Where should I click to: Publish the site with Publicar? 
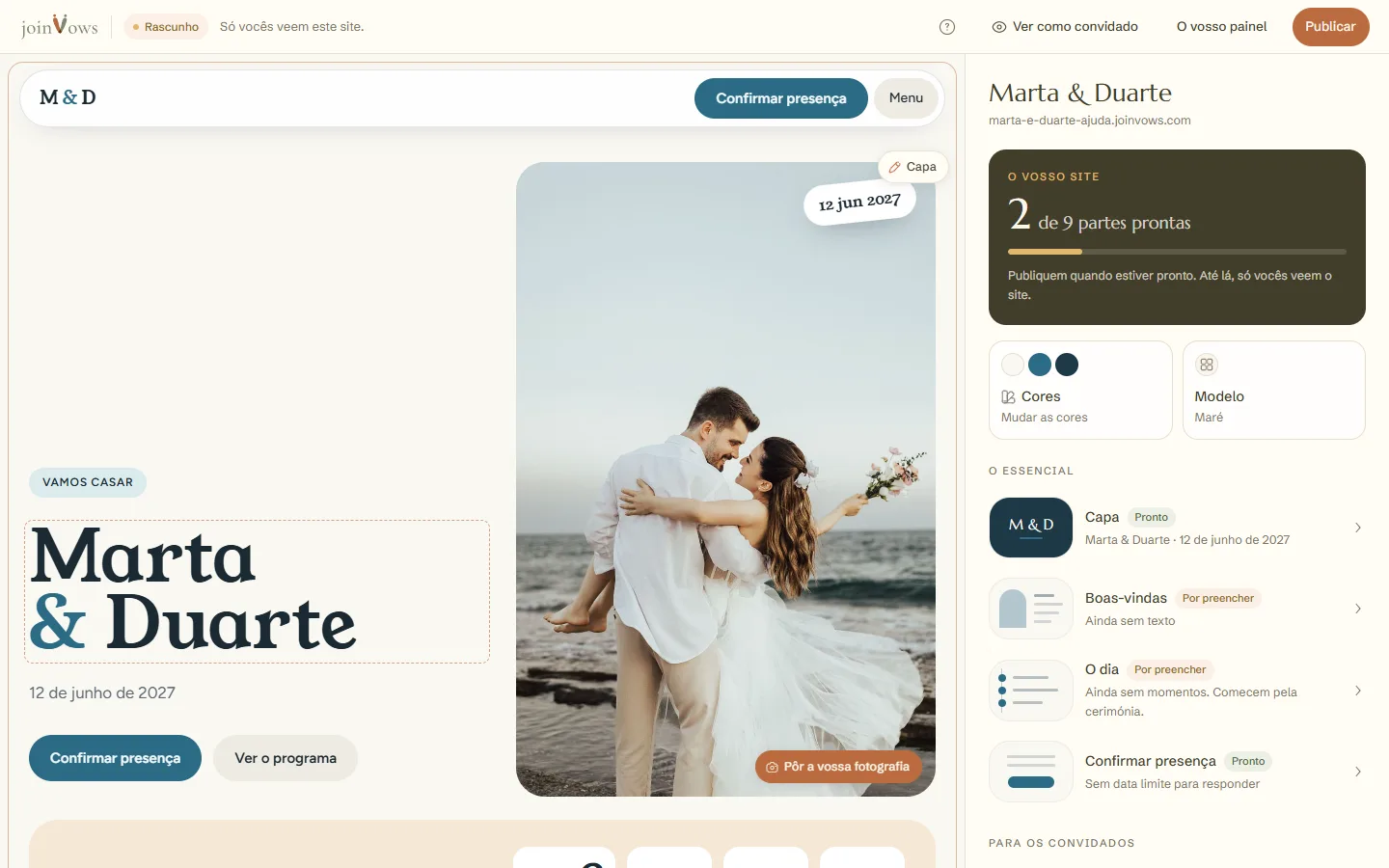(x=1331, y=27)
